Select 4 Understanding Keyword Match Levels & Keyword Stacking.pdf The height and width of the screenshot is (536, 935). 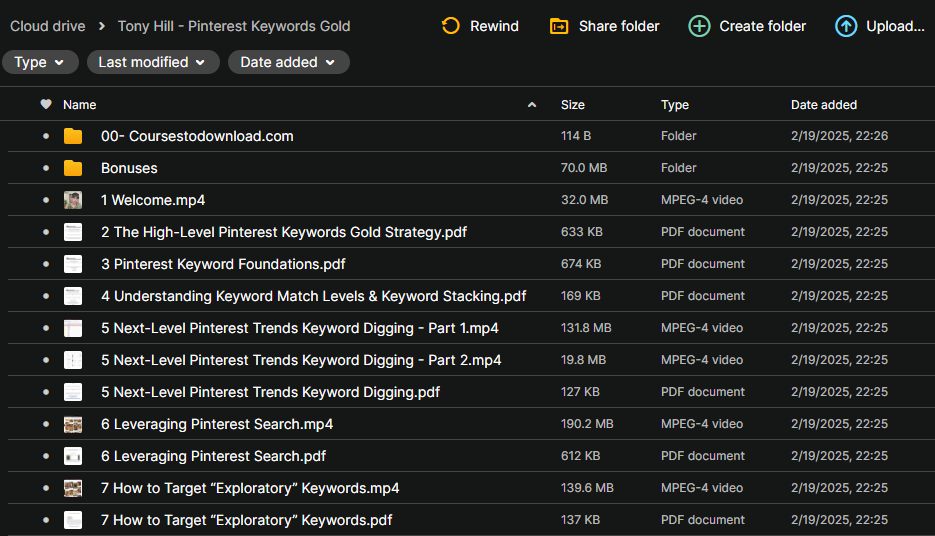pyautogui.click(x=314, y=296)
